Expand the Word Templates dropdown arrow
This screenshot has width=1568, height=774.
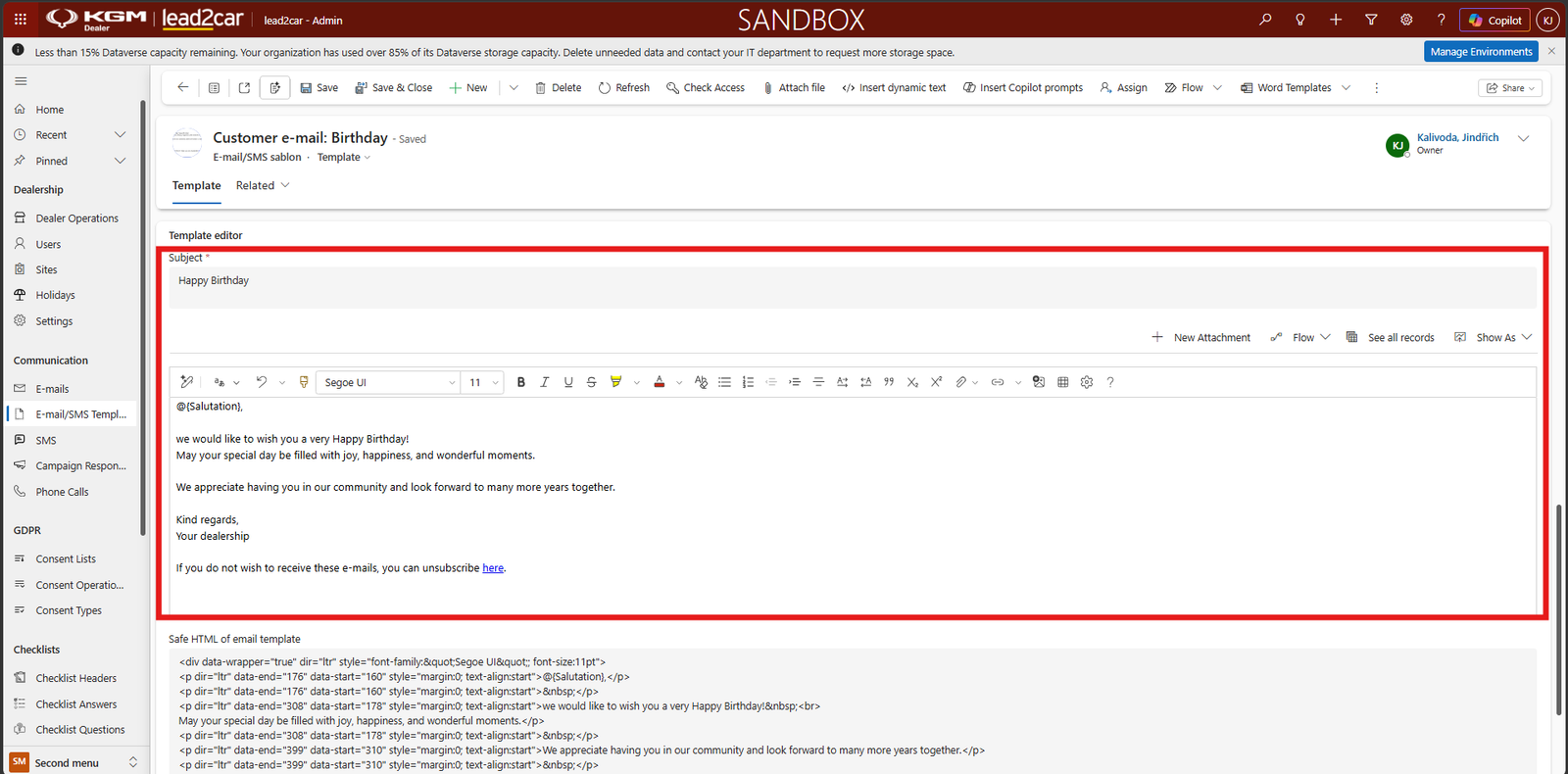1347,88
